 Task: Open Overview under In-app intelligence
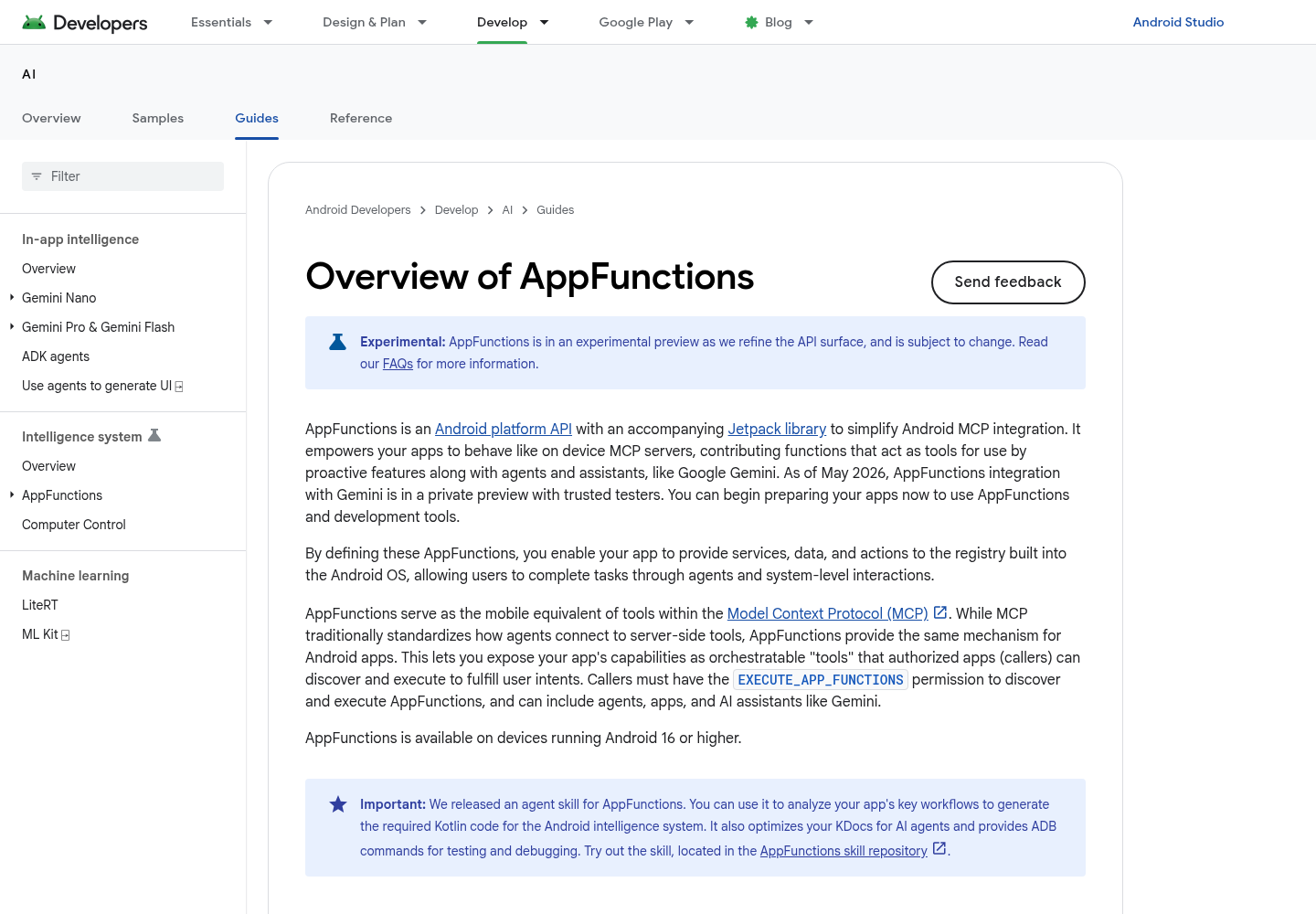[48, 269]
